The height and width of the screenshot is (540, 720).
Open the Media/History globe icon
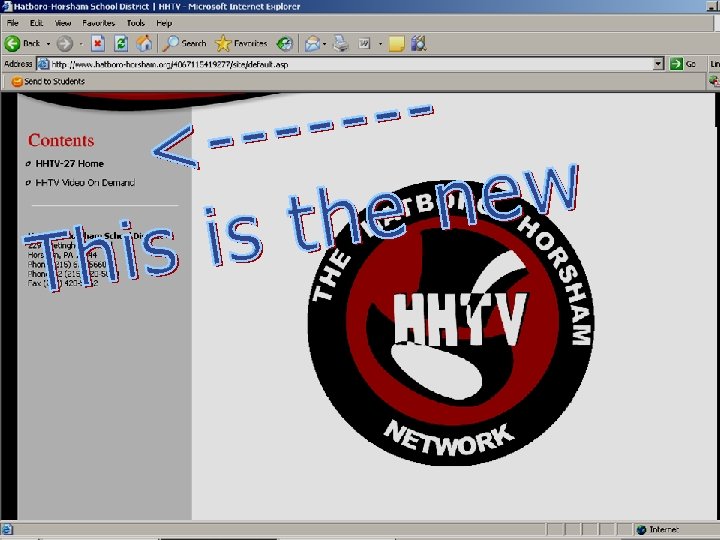(285, 44)
